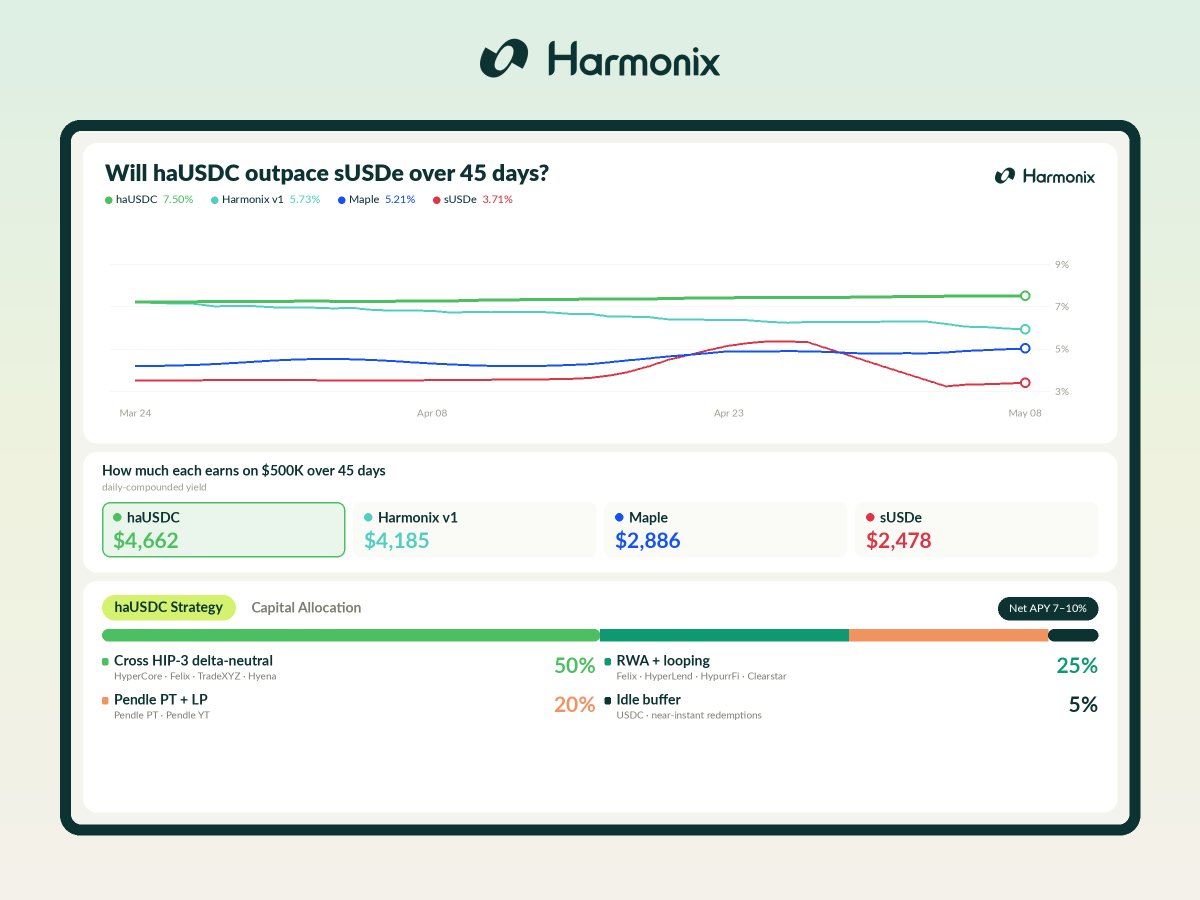Click the 3% y-axis label

tap(1062, 391)
